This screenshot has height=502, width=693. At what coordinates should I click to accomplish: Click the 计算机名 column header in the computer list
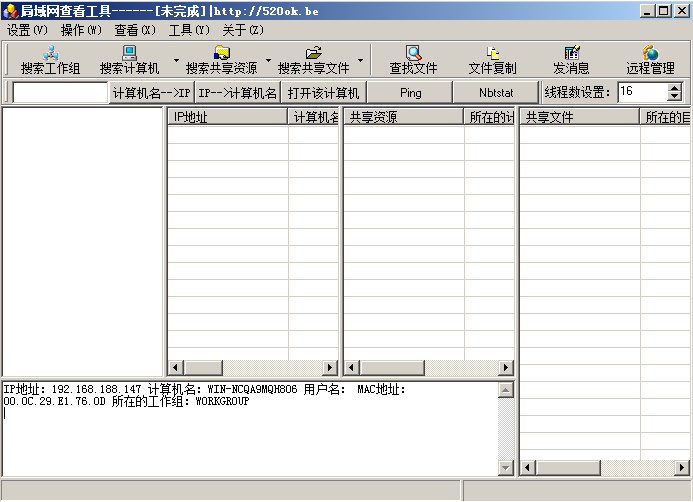pos(313,117)
